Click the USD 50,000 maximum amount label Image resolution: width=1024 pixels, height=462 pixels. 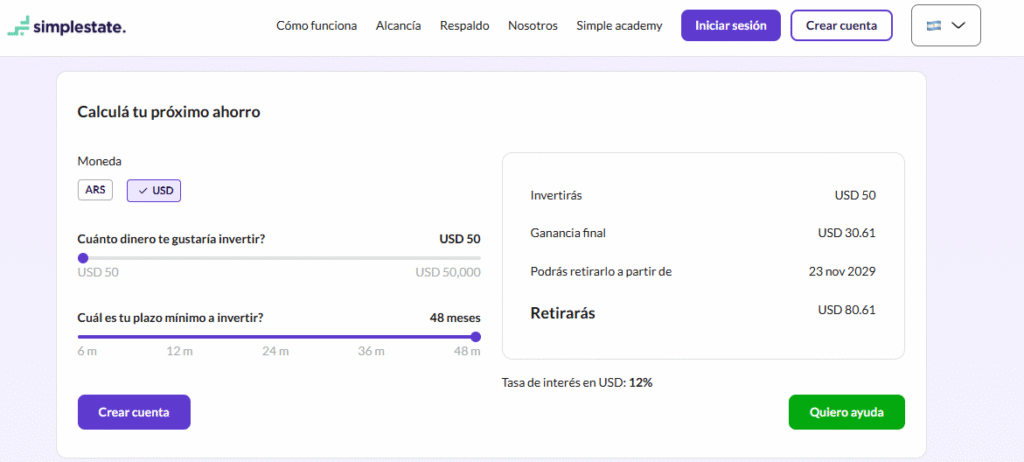pyautogui.click(x=448, y=272)
